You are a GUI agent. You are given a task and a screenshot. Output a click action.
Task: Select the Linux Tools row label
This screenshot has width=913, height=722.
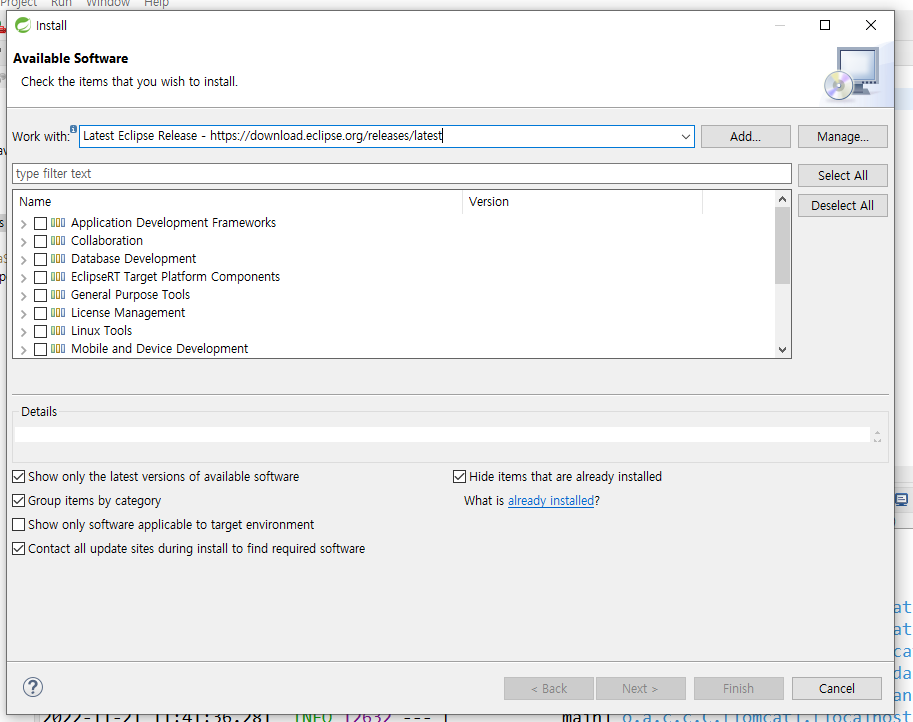pyautogui.click(x=101, y=331)
